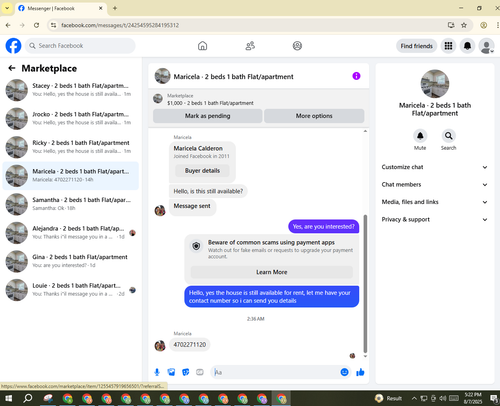The height and width of the screenshot is (406, 500).
Task: Open Windows taskbar search
Action: (28, 398)
